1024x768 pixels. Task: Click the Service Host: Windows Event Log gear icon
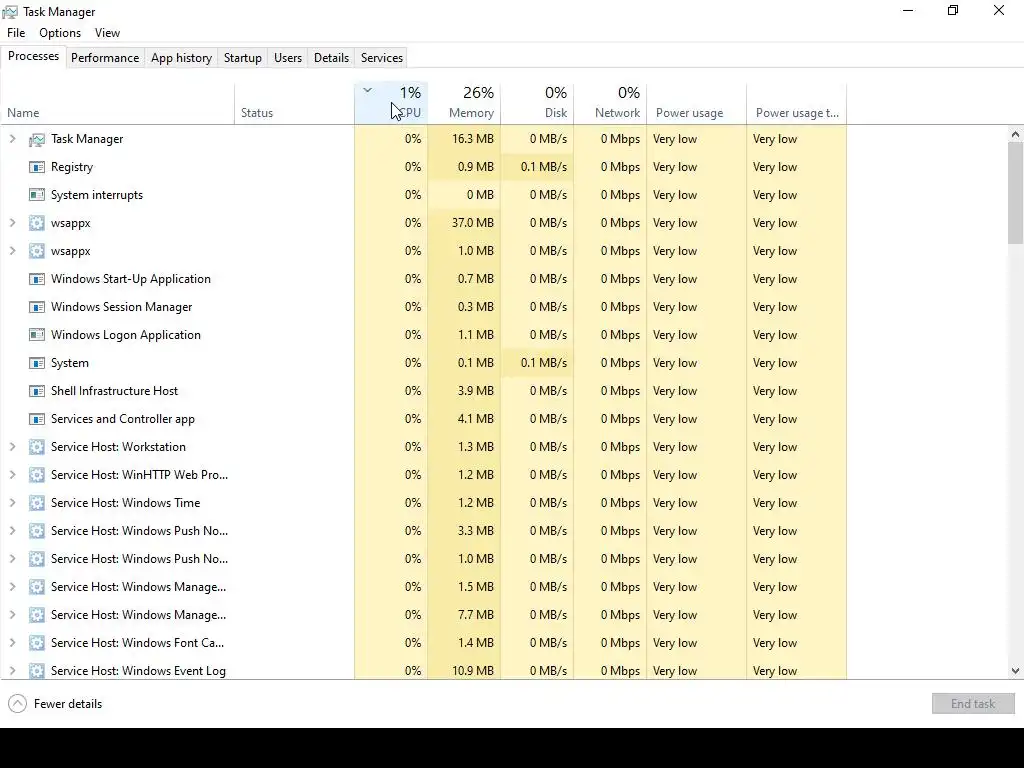[x=37, y=671]
